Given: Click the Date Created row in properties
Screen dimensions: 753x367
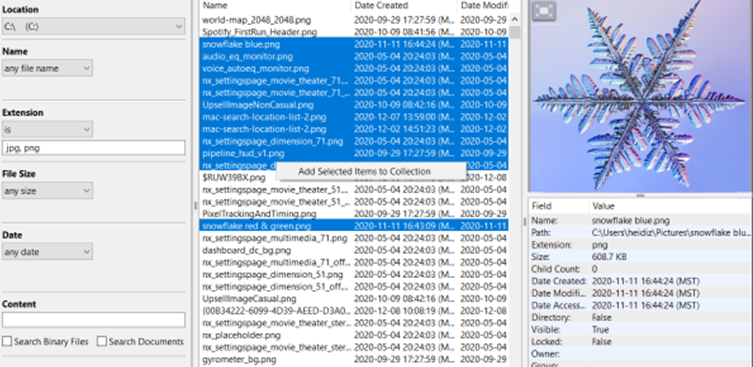Looking at the screenshot, I should click(x=640, y=281).
